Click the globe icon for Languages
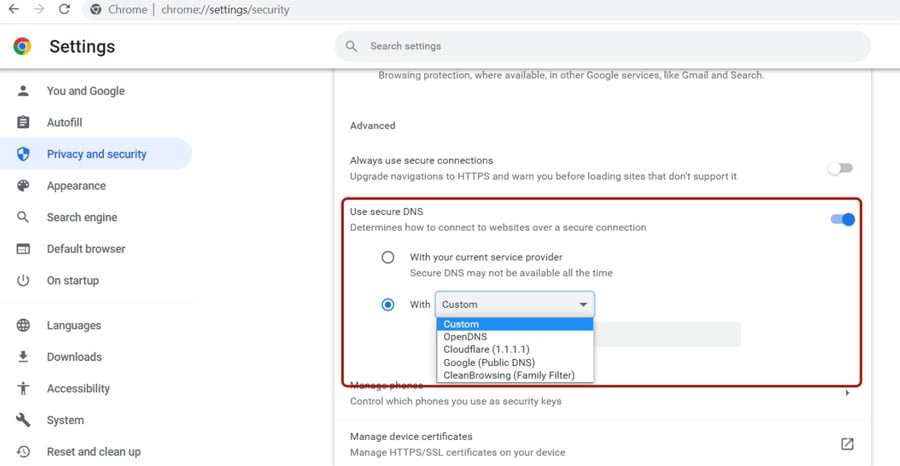900x466 pixels. point(23,325)
